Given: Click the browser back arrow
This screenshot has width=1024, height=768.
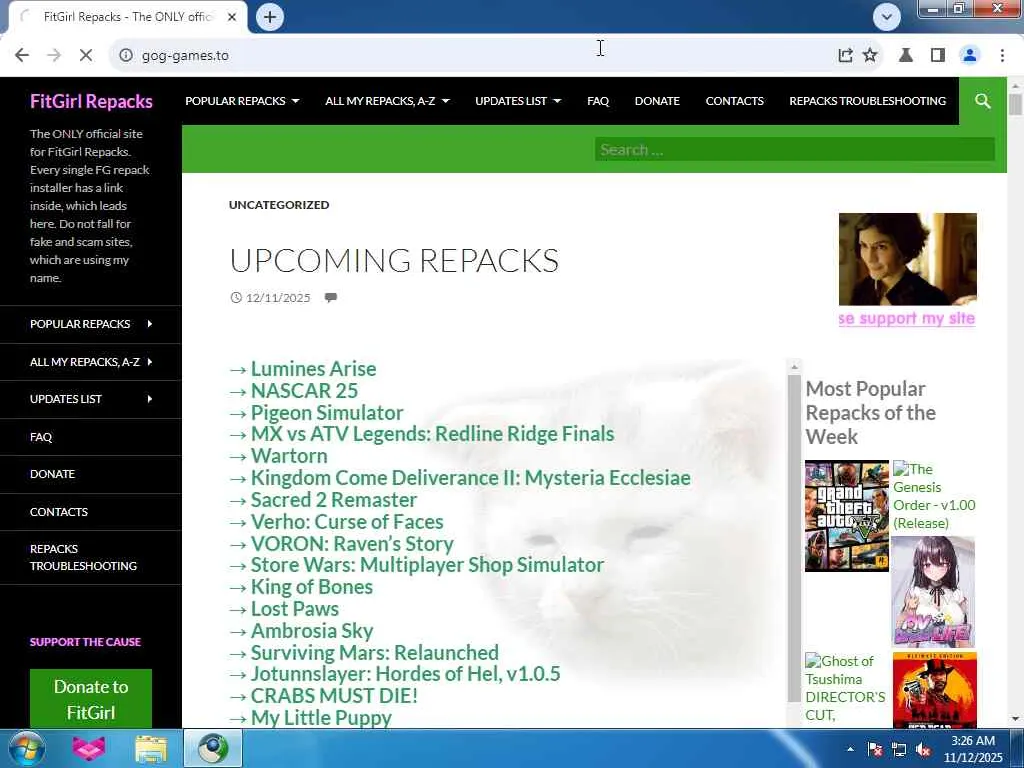Looking at the screenshot, I should pyautogui.click(x=22, y=56).
